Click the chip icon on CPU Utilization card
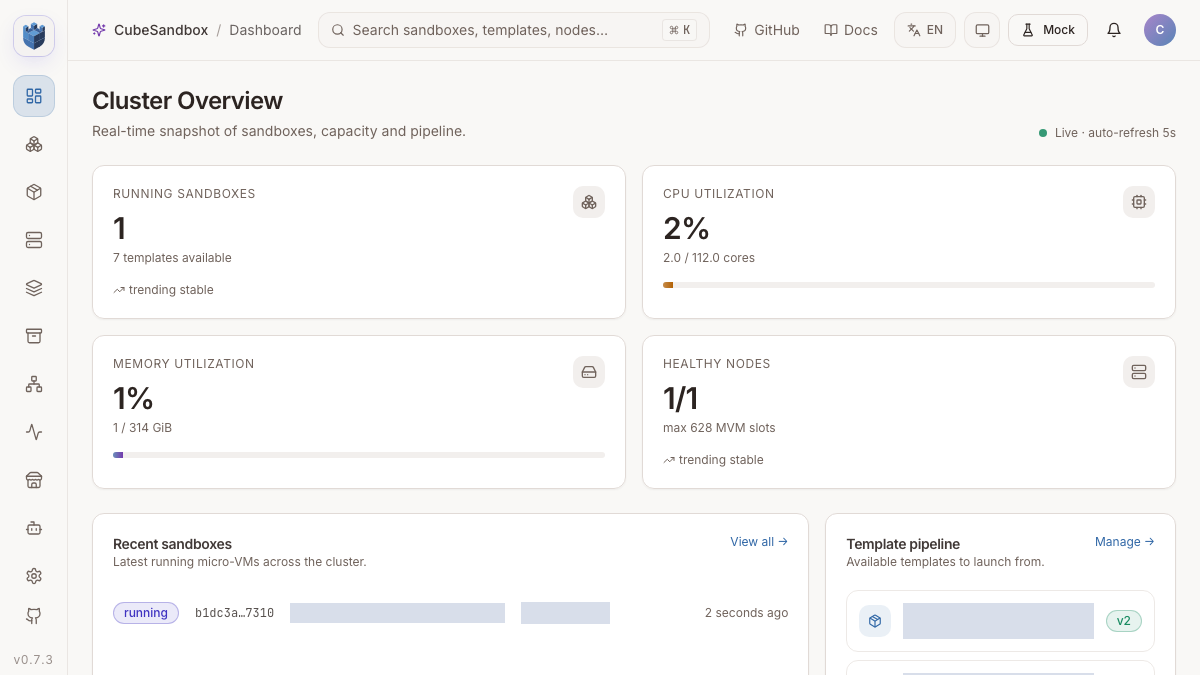 coord(1139,202)
